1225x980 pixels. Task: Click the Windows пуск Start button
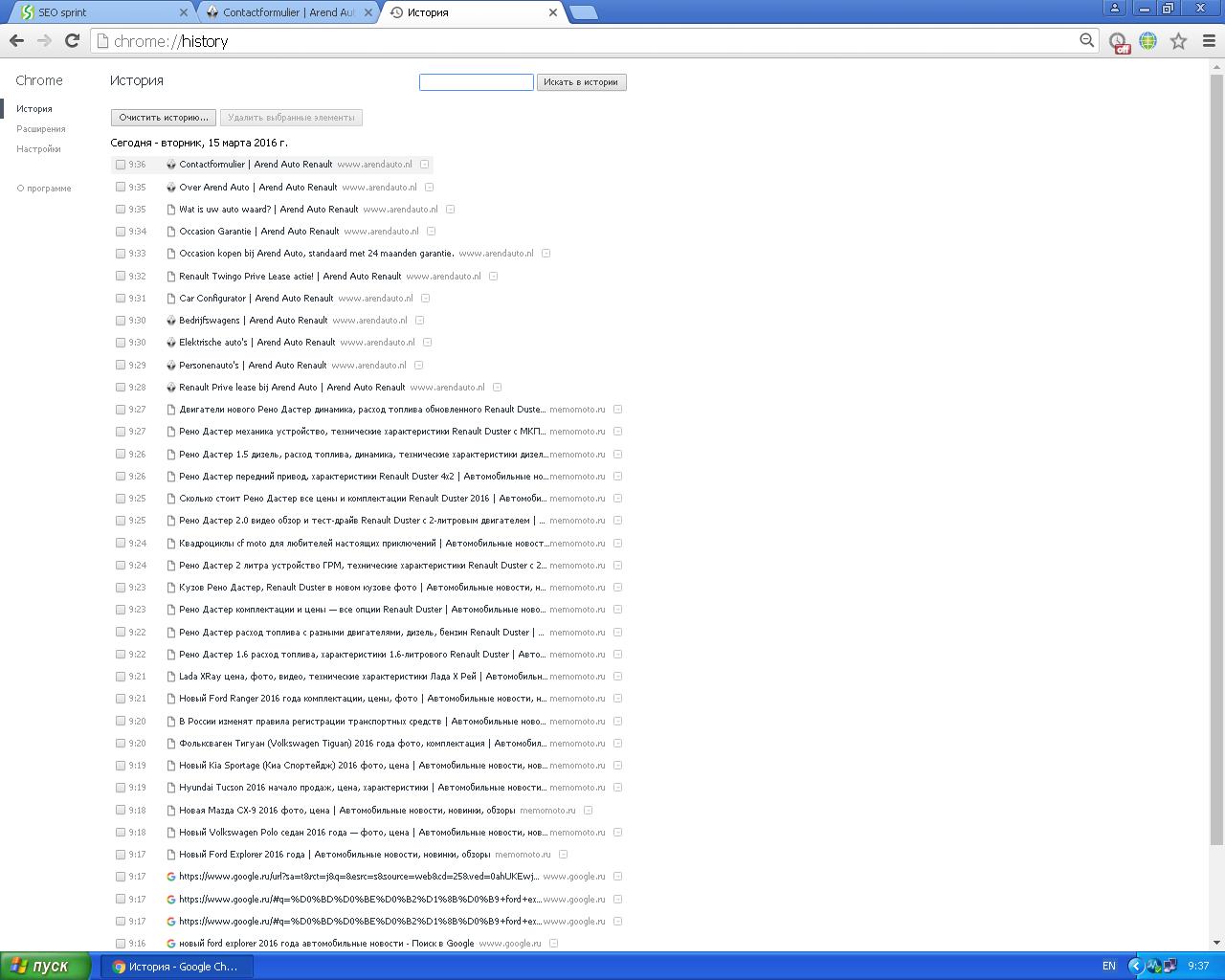pyautogui.click(x=45, y=967)
